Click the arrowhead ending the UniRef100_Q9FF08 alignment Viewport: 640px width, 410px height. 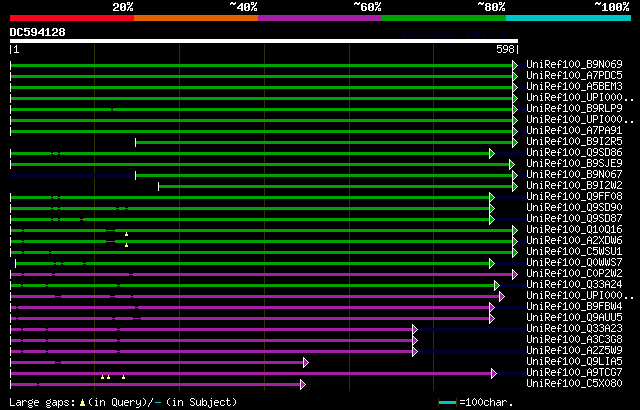492,197
